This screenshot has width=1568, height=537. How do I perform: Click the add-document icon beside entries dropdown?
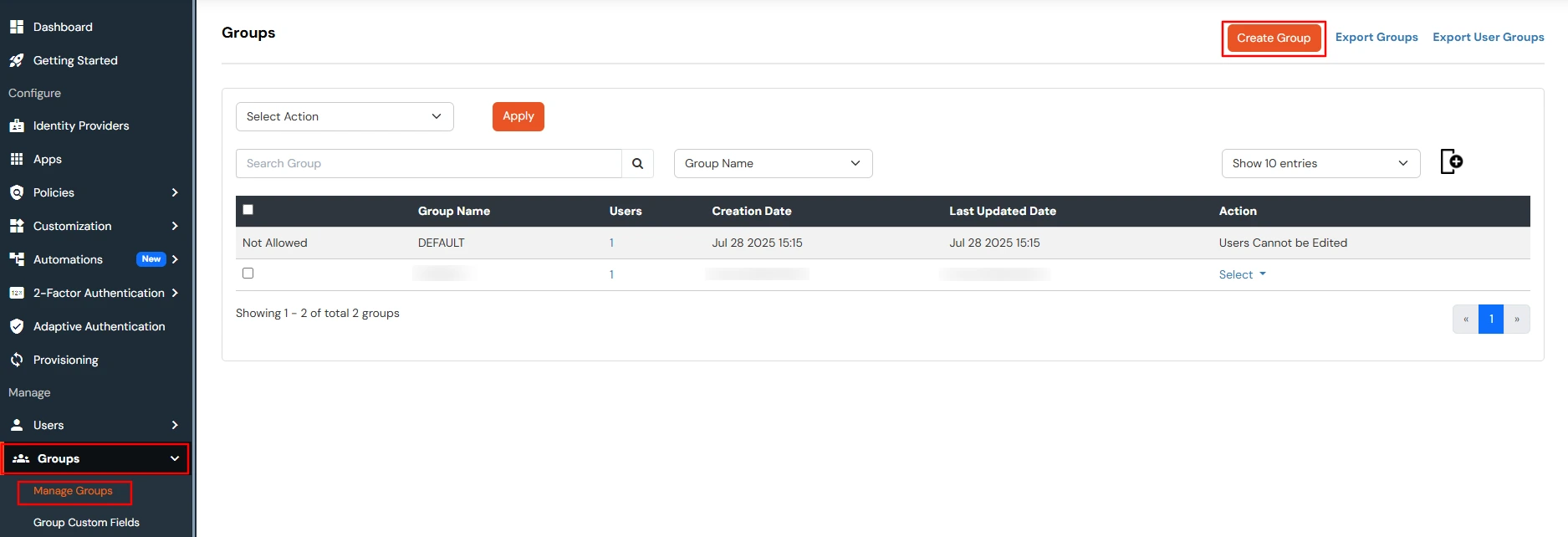point(1452,161)
